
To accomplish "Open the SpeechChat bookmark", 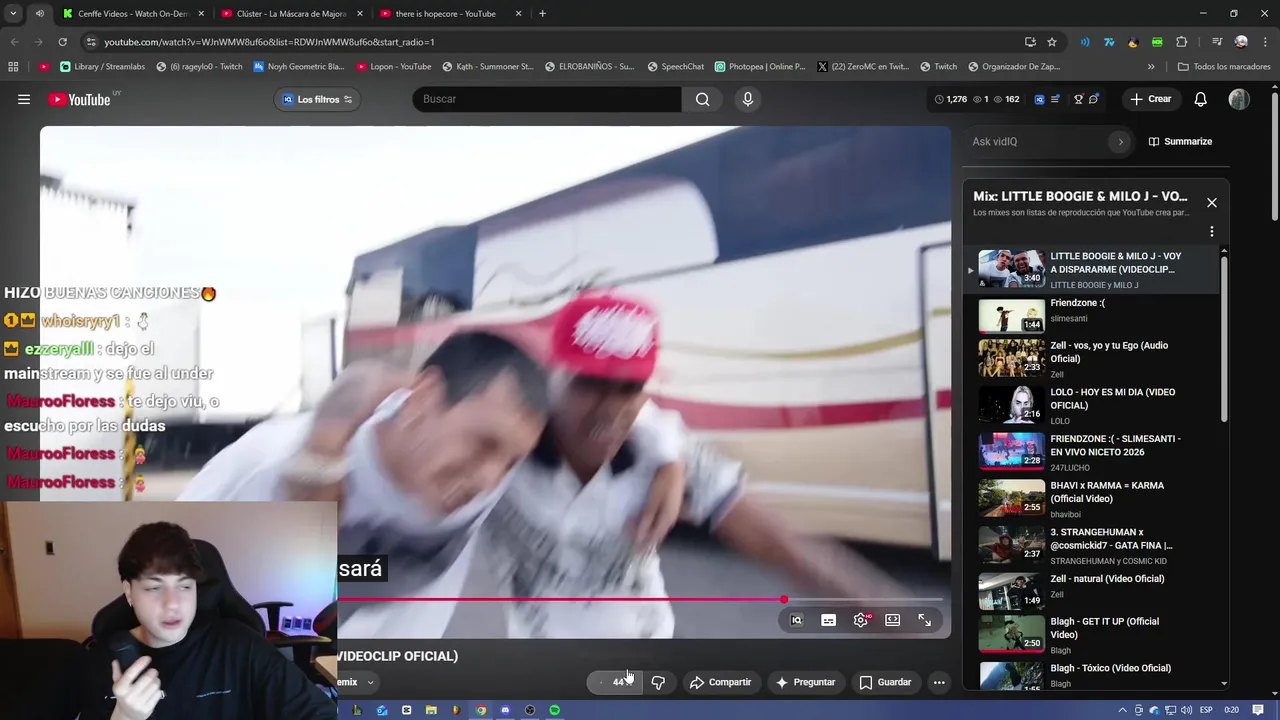I will (675, 67).
